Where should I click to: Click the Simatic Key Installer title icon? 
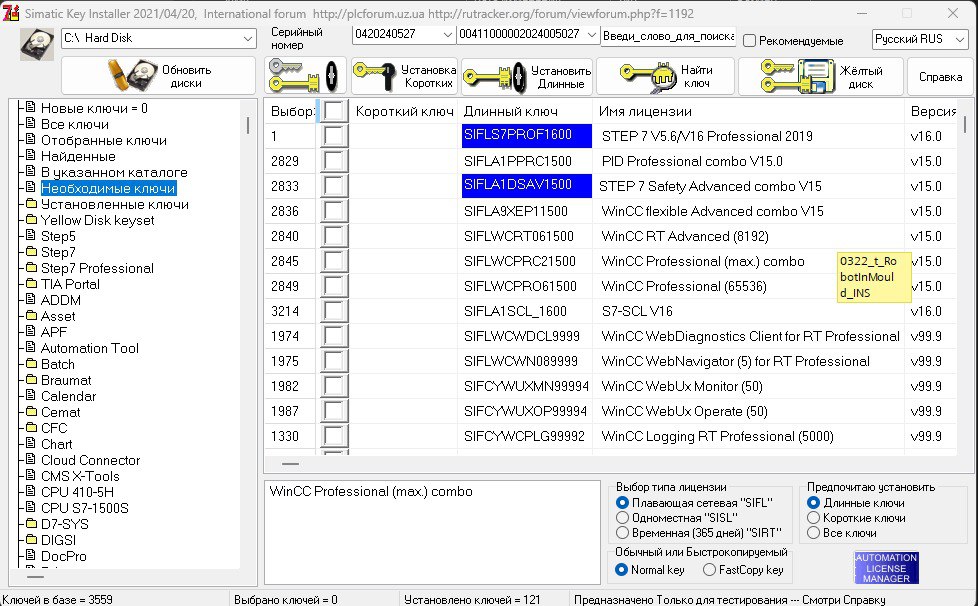tap(11, 12)
